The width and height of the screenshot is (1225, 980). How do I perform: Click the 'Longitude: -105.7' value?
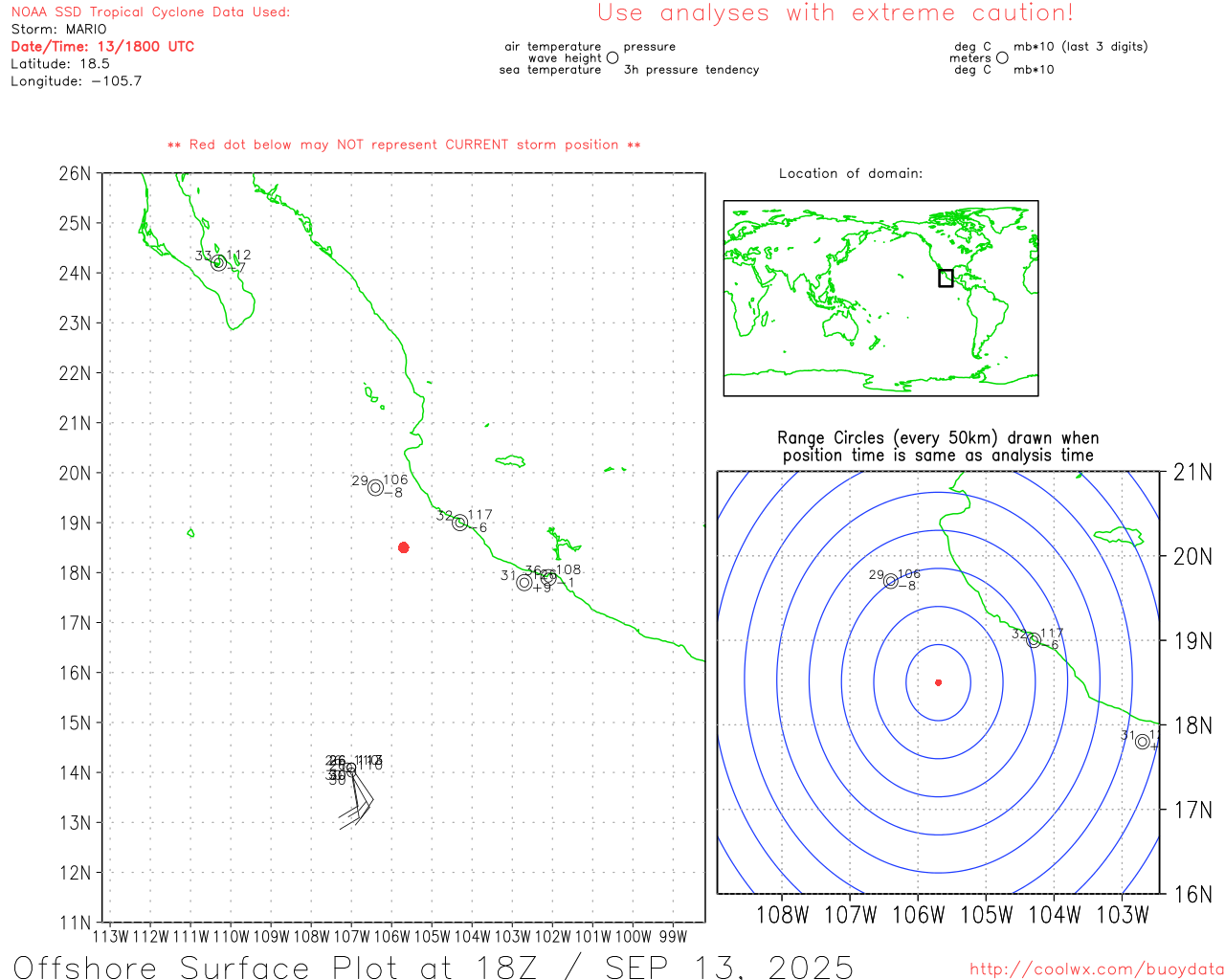tap(77, 81)
